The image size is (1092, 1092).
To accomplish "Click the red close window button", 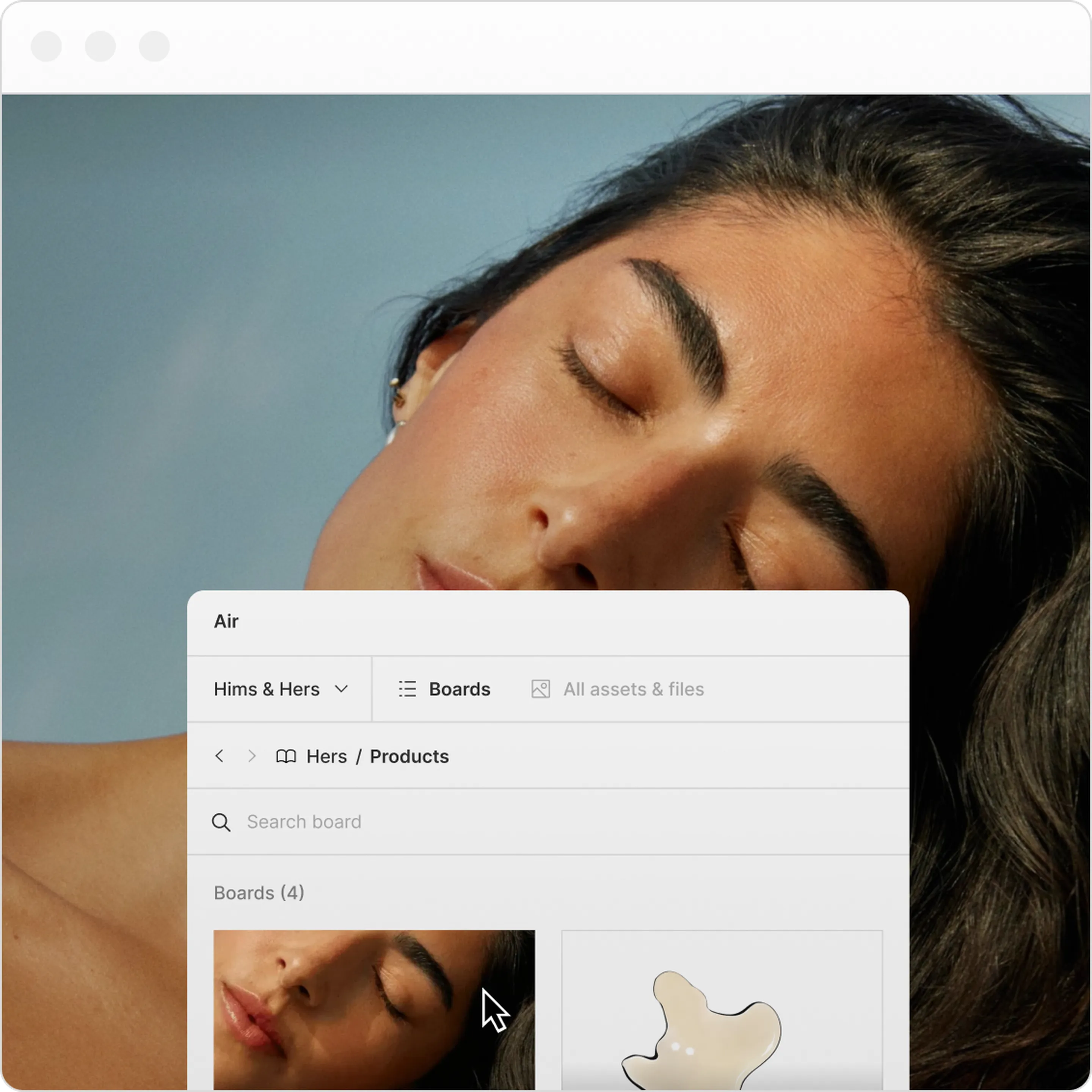I will point(46,46).
